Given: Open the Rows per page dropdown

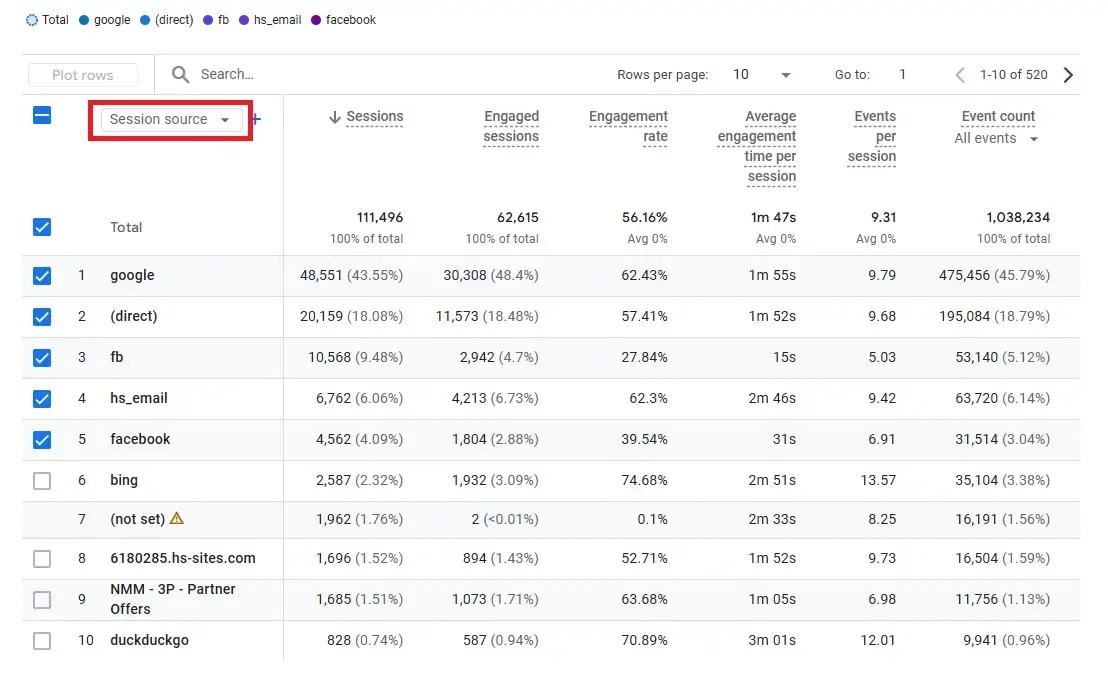Looking at the screenshot, I should click(761, 75).
